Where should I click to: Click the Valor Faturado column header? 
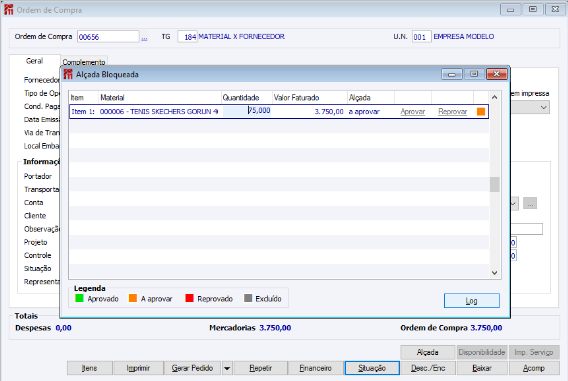(310, 97)
